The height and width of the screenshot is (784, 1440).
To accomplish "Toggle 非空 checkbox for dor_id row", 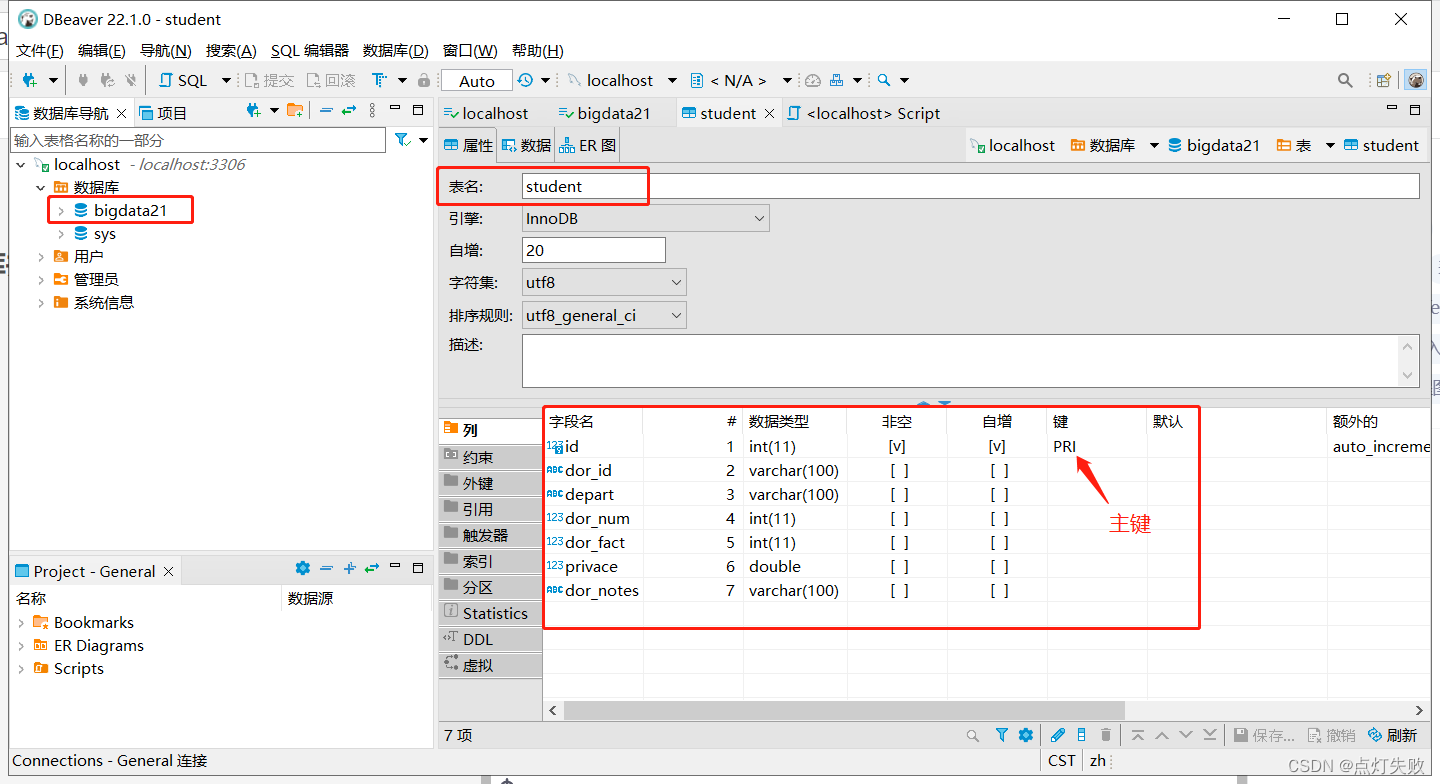I will (x=899, y=470).
